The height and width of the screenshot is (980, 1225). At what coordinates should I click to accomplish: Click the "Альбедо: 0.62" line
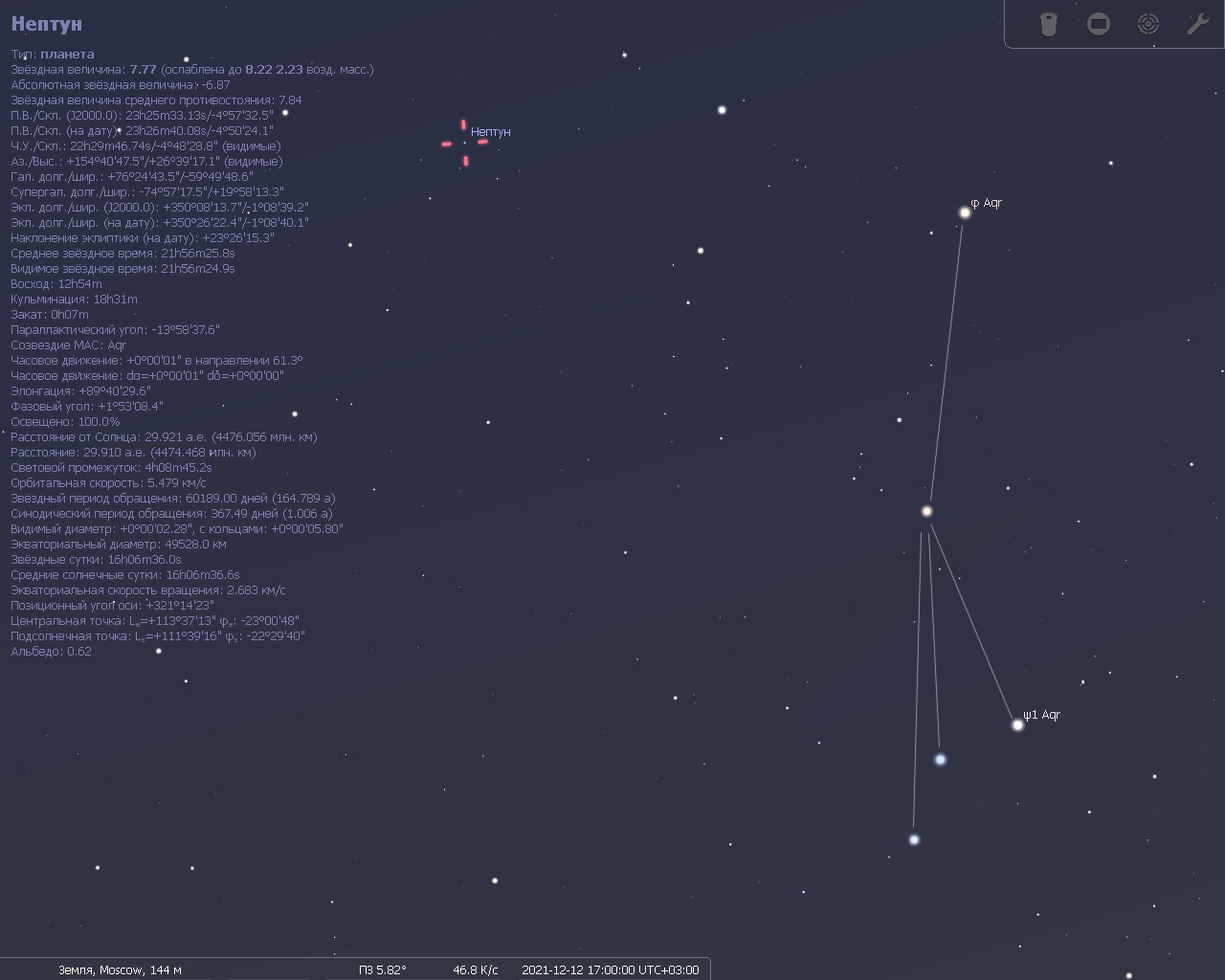[x=51, y=652]
